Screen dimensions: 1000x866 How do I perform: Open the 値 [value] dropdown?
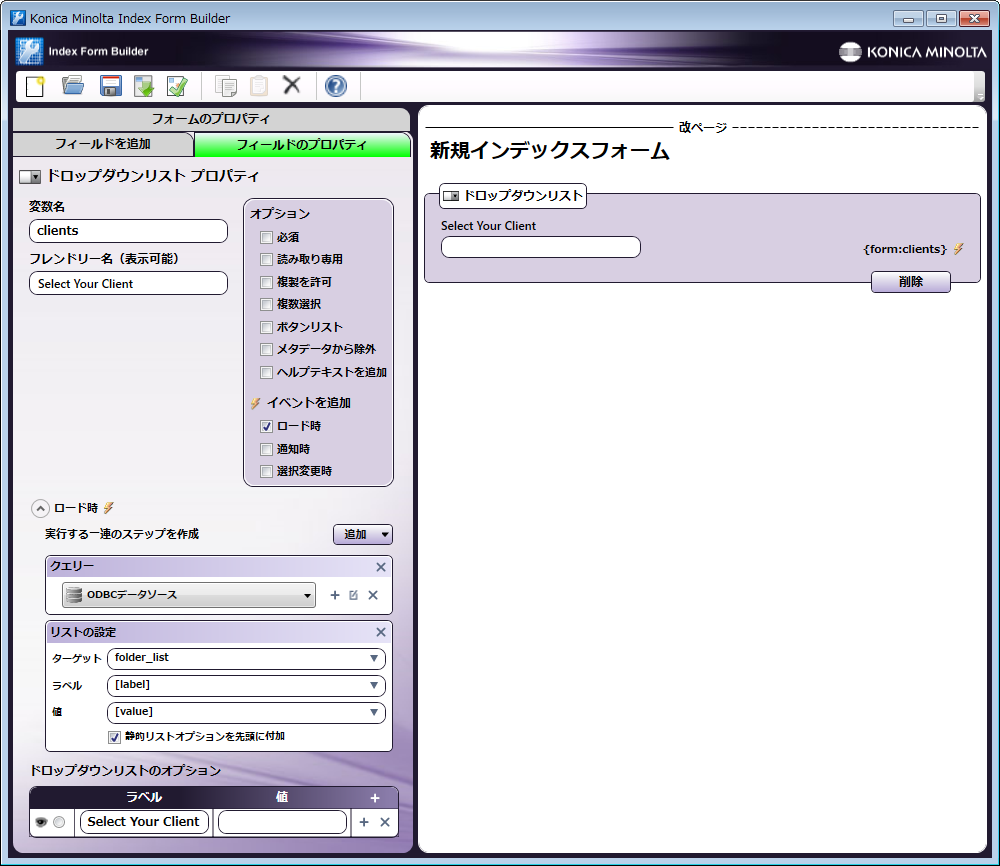click(246, 712)
